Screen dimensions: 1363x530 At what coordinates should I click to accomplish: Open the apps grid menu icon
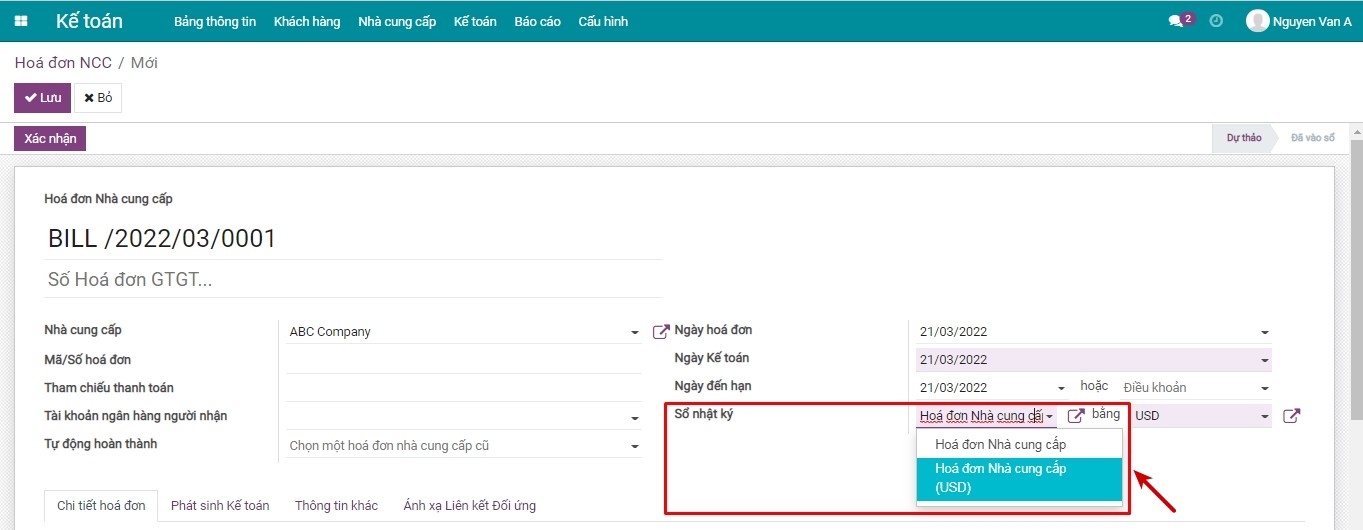click(x=21, y=21)
